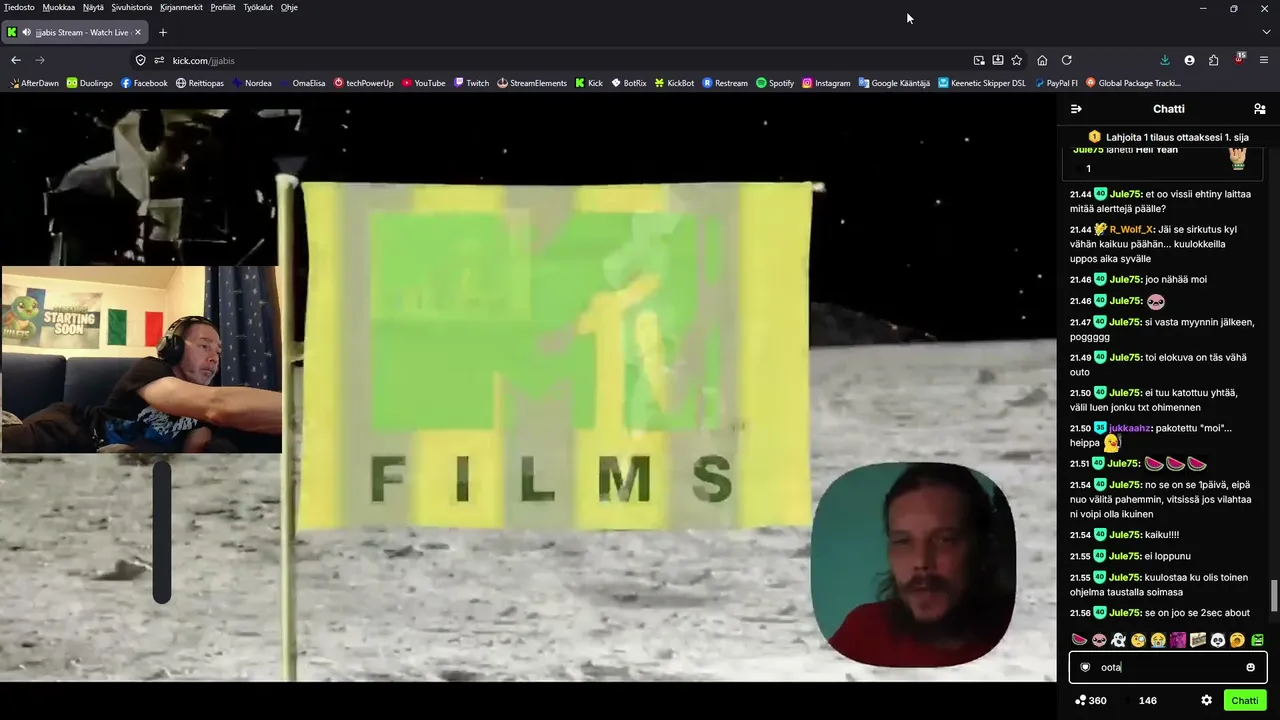Open the Spotify bookmark

pos(775,83)
